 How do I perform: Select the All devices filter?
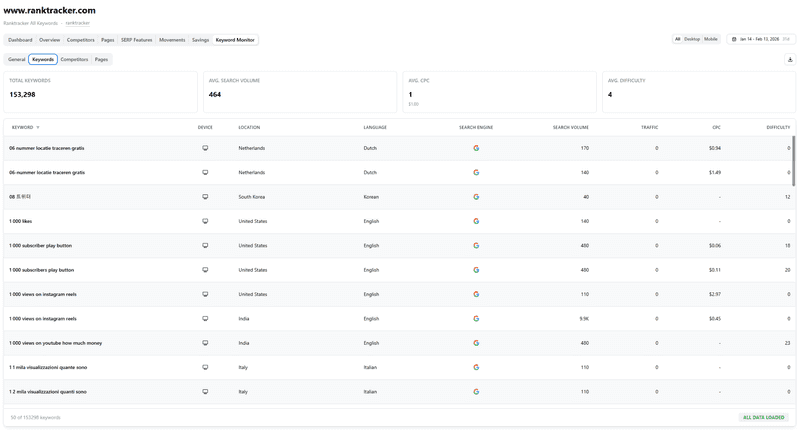pyautogui.click(x=678, y=39)
